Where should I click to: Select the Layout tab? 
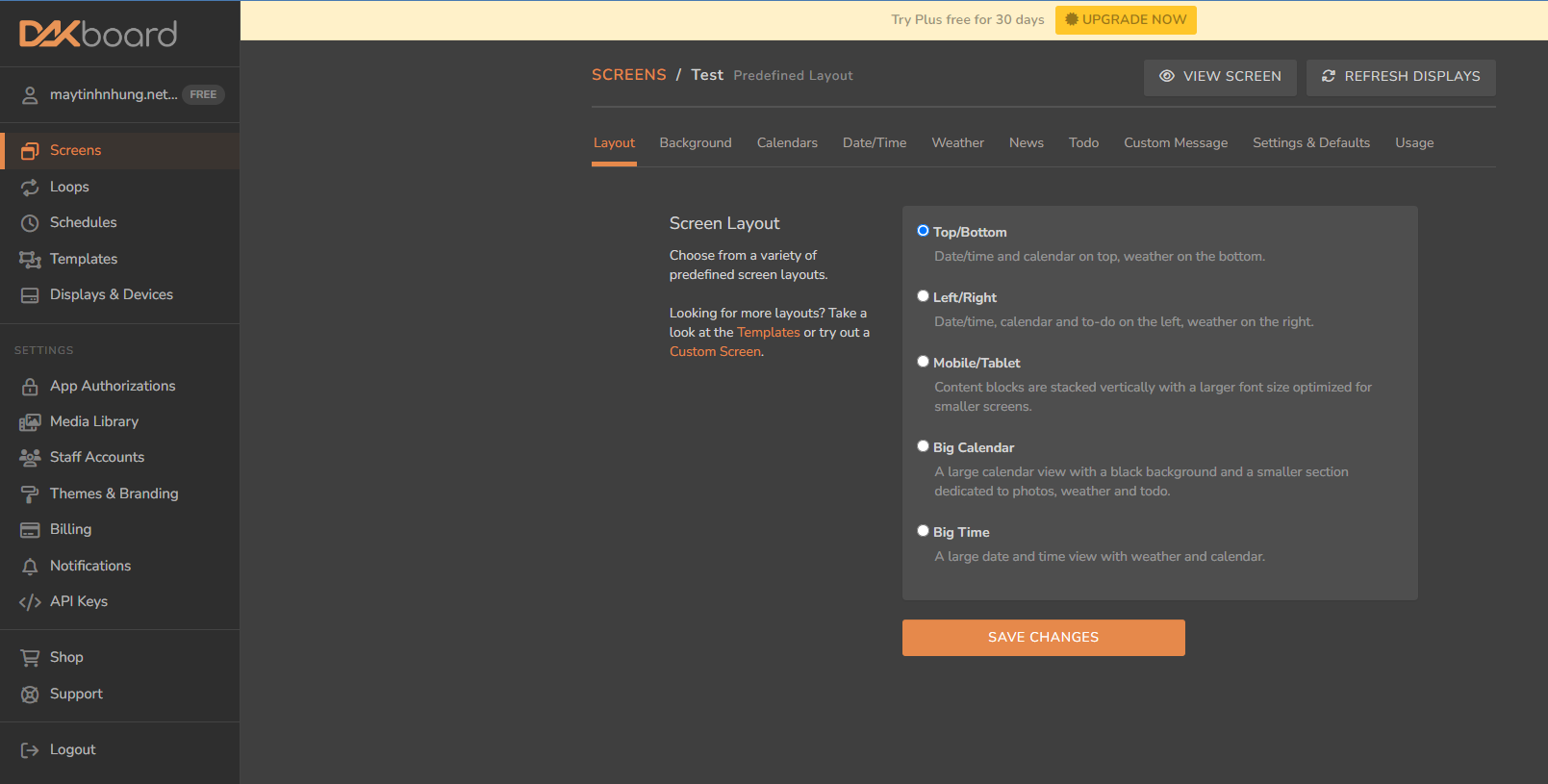pos(614,142)
